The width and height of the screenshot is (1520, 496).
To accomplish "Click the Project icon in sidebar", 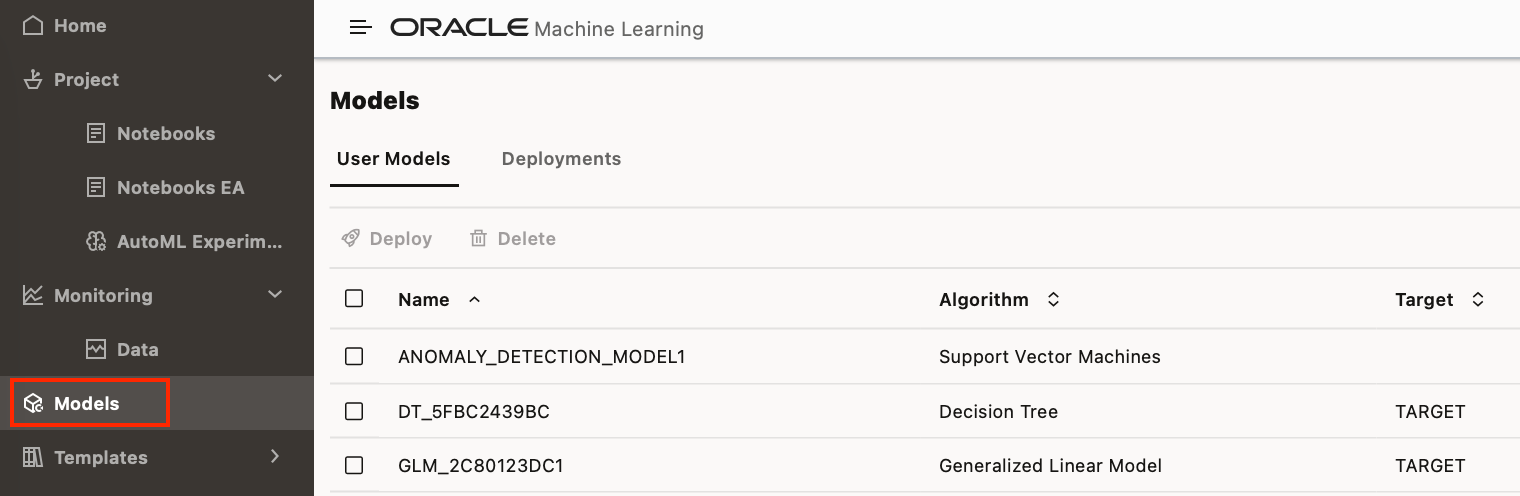I will click(x=33, y=80).
